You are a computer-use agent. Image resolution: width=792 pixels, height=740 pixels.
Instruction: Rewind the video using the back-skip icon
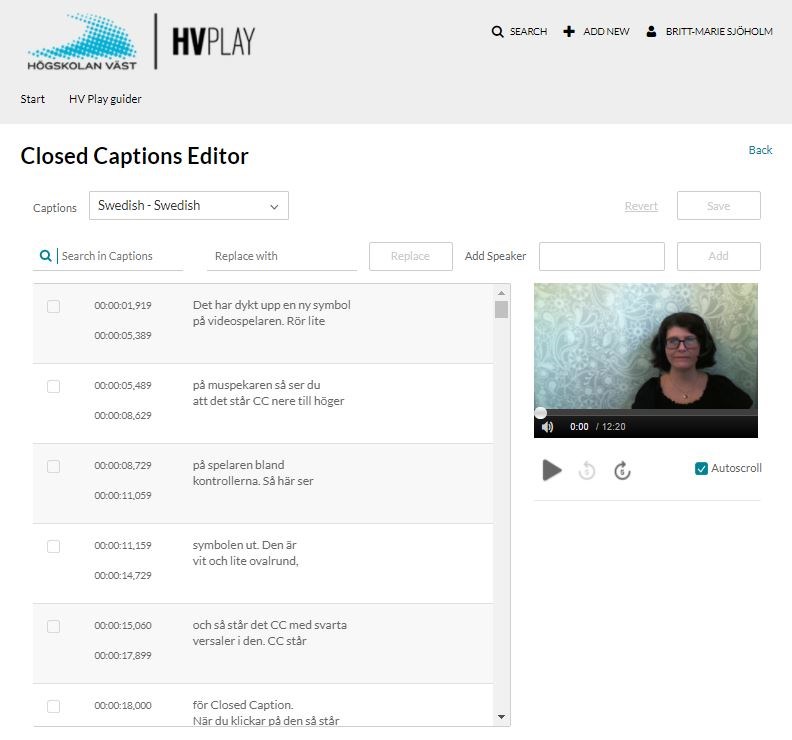point(587,471)
